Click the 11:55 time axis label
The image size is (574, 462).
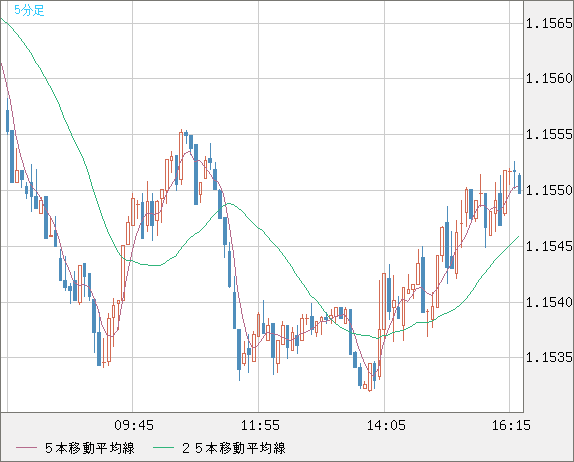(260, 425)
